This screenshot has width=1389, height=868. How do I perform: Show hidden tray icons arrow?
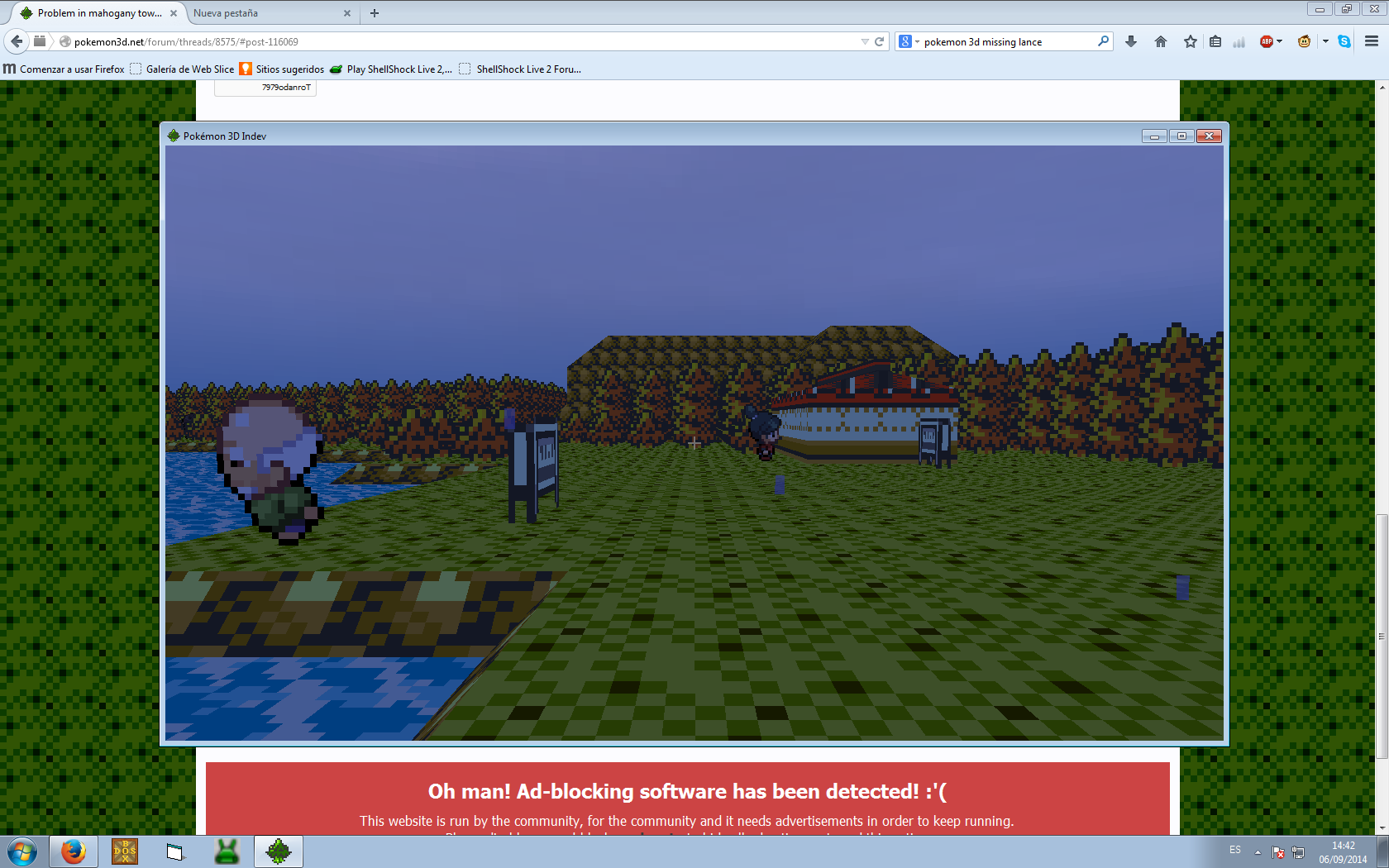1258,852
